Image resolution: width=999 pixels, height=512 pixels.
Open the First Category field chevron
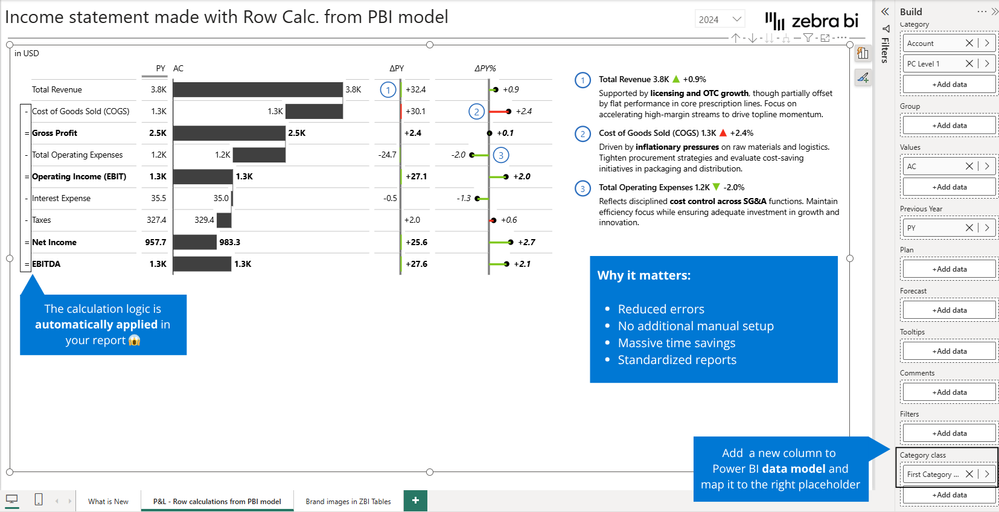[x=987, y=474]
